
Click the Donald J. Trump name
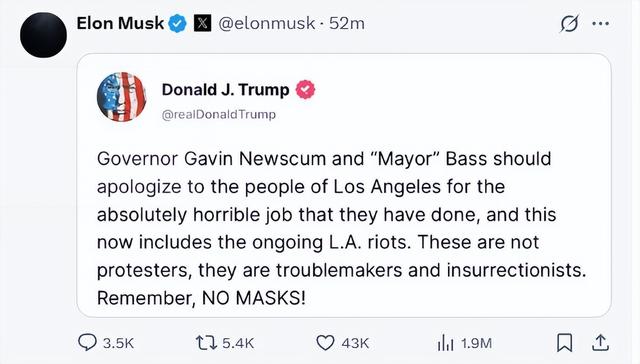click(x=225, y=90)
